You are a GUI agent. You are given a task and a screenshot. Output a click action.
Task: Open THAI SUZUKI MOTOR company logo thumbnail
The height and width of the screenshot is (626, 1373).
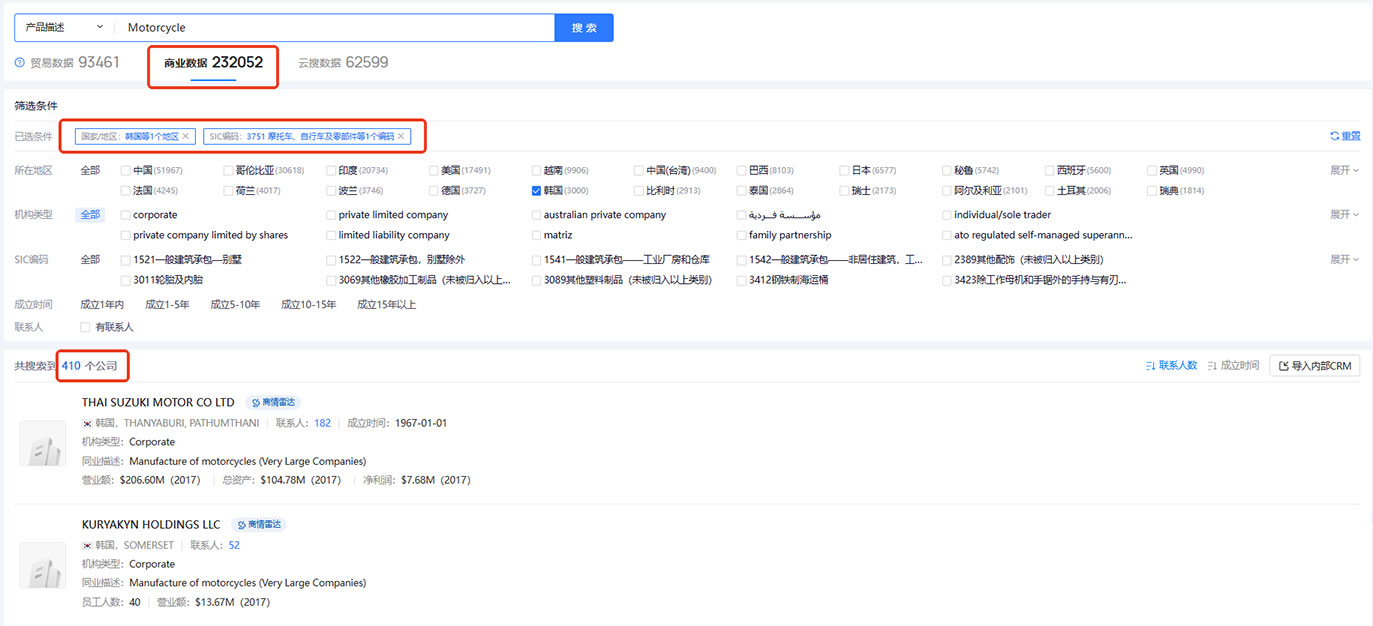[x=43, y=443]
